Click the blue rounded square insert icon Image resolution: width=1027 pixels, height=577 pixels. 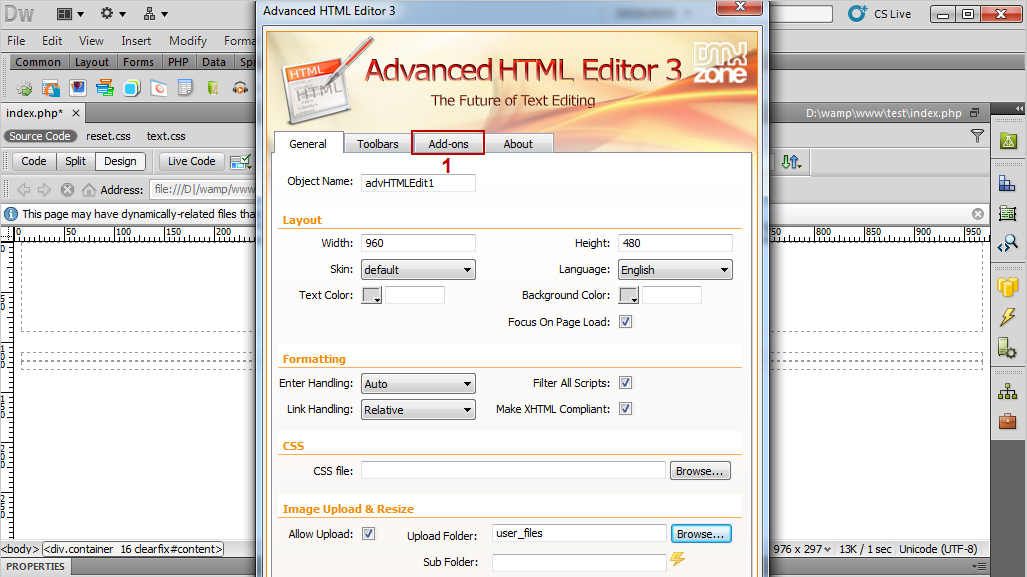[132, 88]
